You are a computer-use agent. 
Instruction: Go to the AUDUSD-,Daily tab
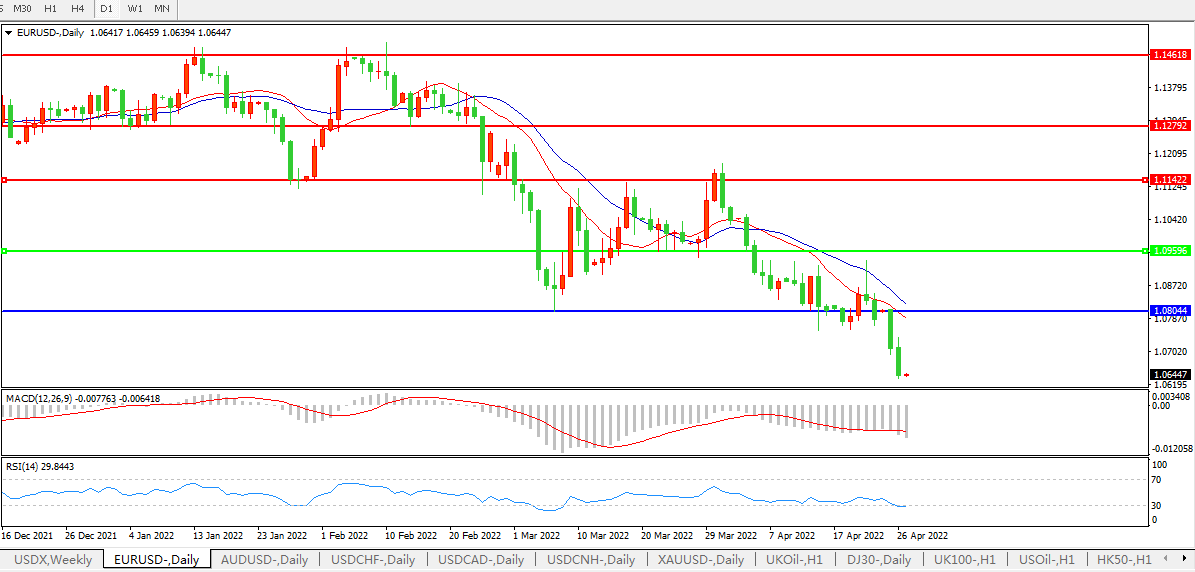[x=265, y=559]
